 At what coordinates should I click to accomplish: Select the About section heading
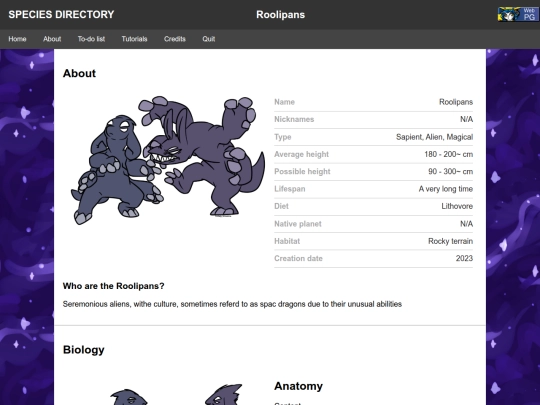pyautogui.click(x=79, y=73)
